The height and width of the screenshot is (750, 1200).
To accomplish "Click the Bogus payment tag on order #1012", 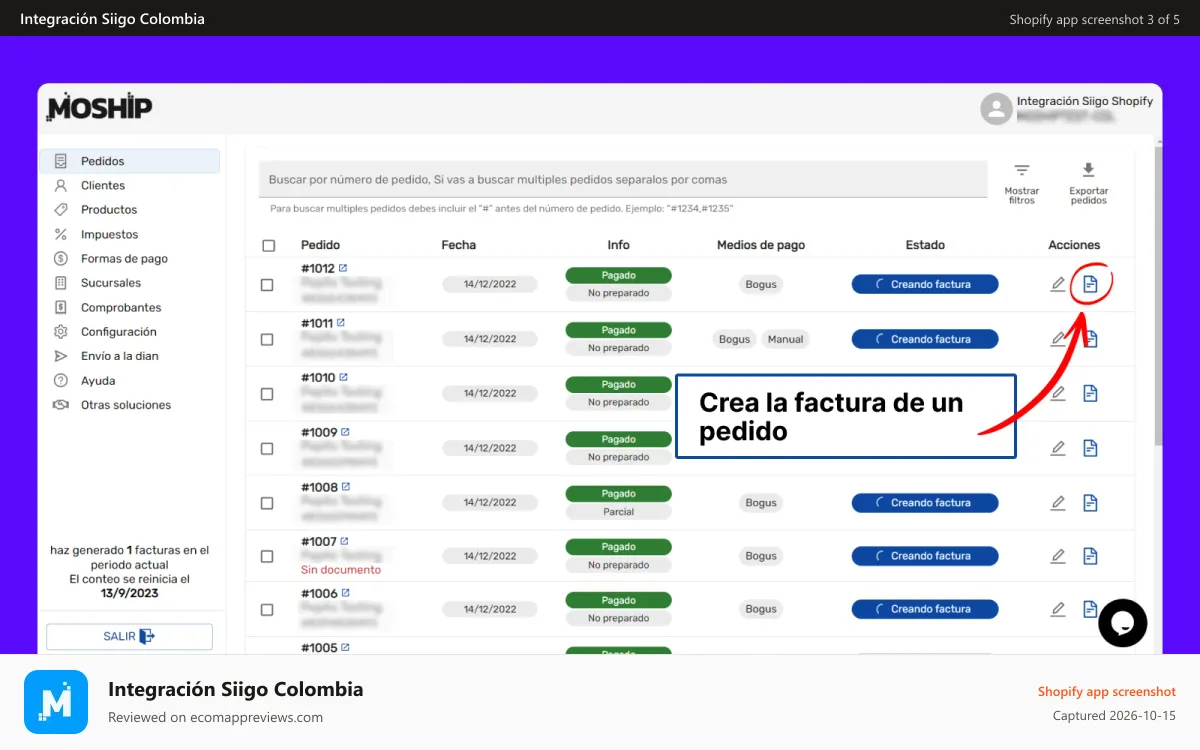I will pos(761,284).
